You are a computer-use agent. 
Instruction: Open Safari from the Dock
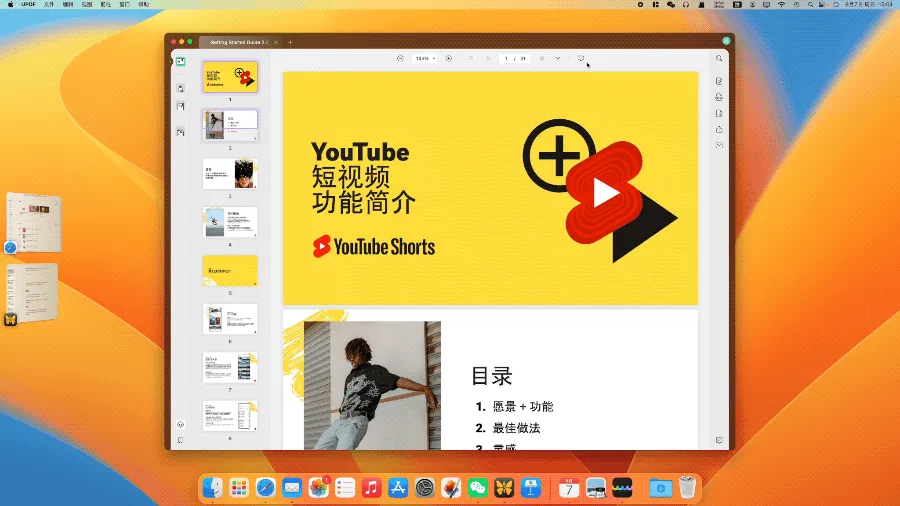pyautogui.click(x=265, y=488)
